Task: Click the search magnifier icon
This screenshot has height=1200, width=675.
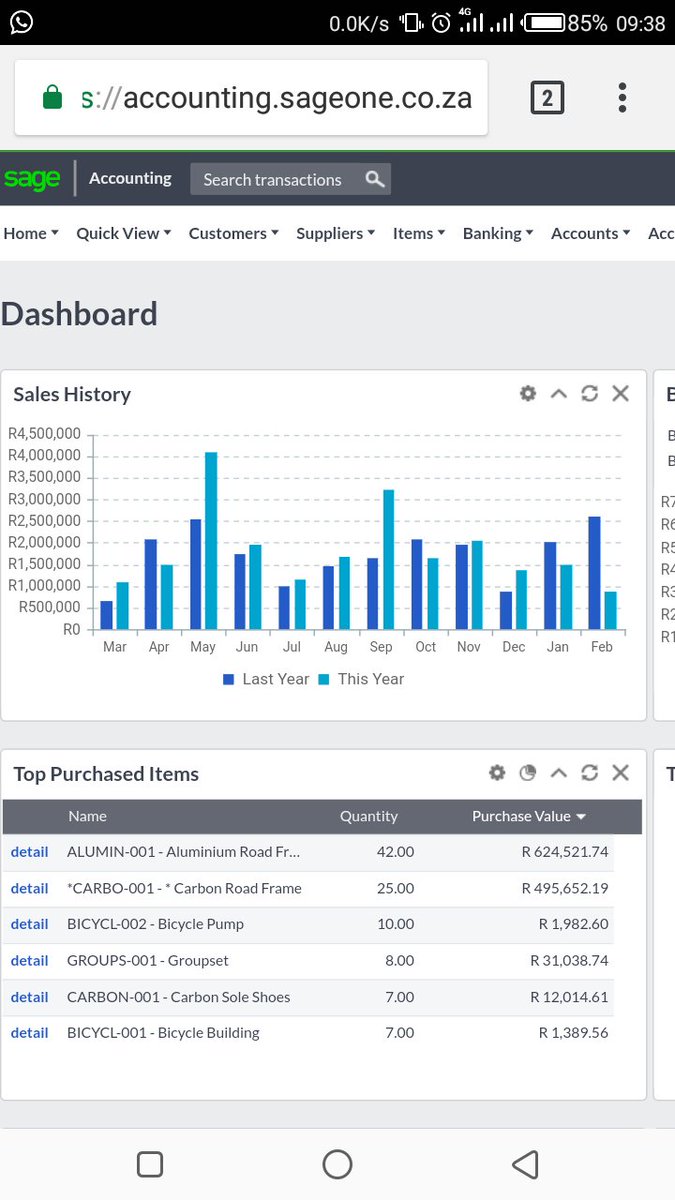Action: [375, 179]
